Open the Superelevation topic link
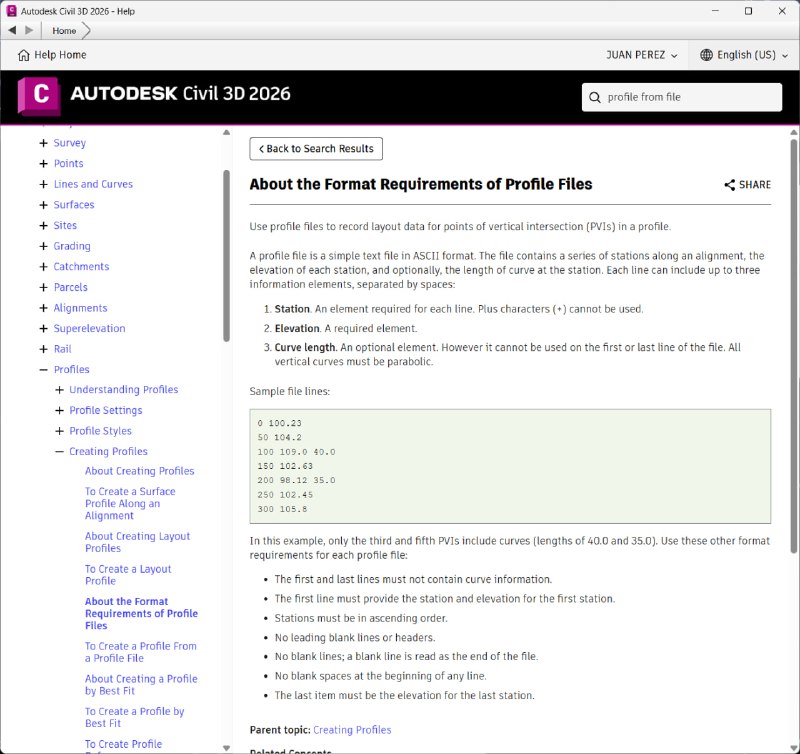Viewport: 800px width, 754px height. (89, 329)
